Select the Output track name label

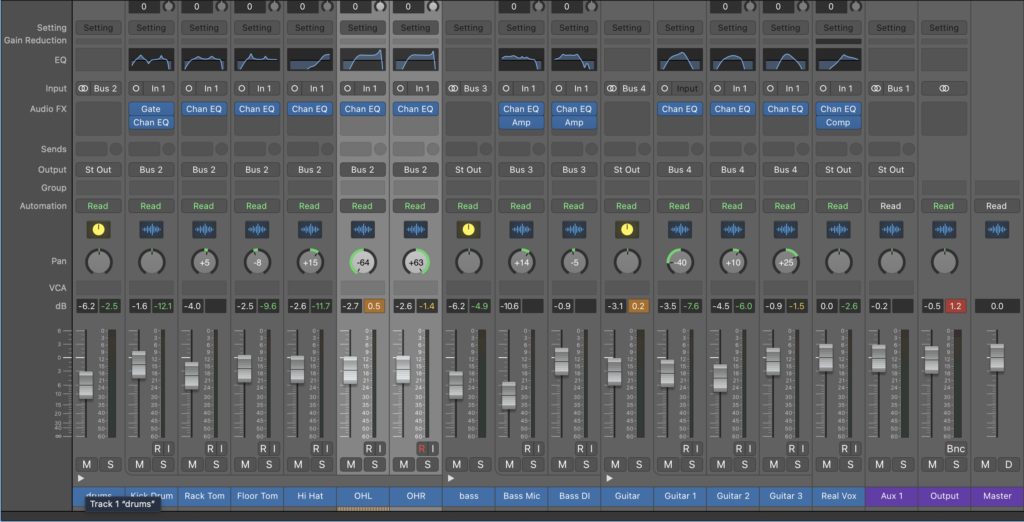pos(944,496)
